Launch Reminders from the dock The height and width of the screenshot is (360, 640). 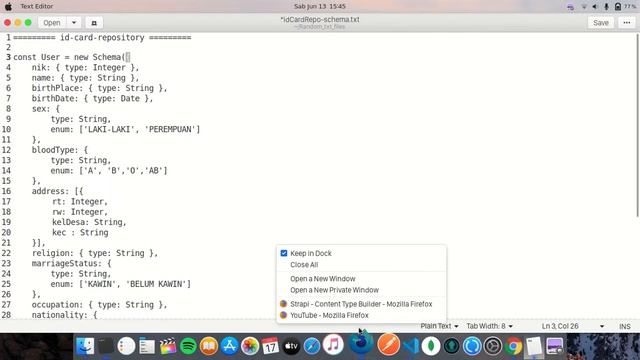tap(126, 346)
